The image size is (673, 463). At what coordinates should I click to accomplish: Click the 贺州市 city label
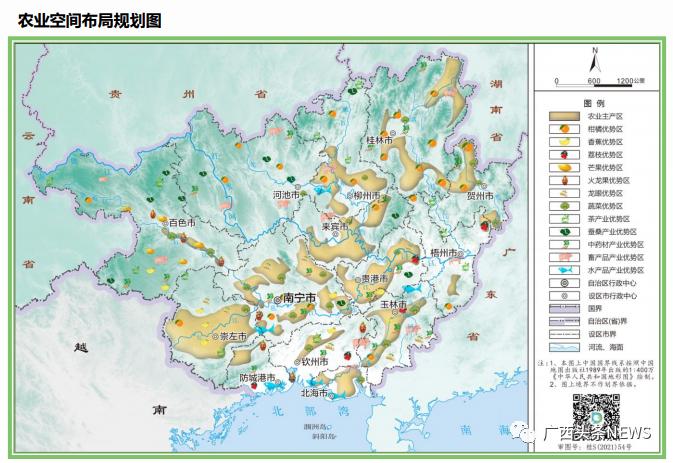click(x=480, y=196)
